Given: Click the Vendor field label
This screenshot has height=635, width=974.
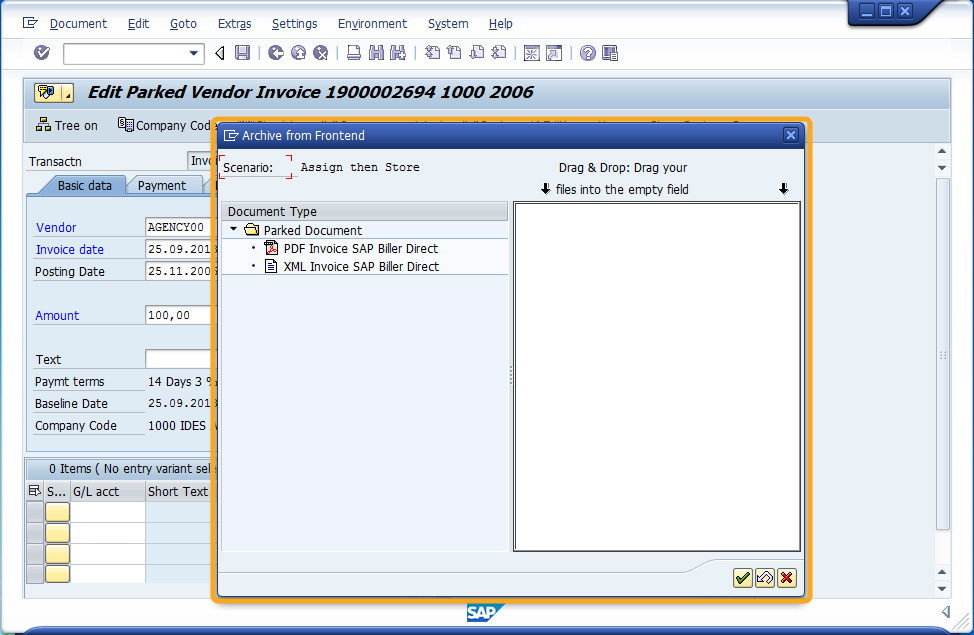Looking at the screenshot, I should [56, 227].
